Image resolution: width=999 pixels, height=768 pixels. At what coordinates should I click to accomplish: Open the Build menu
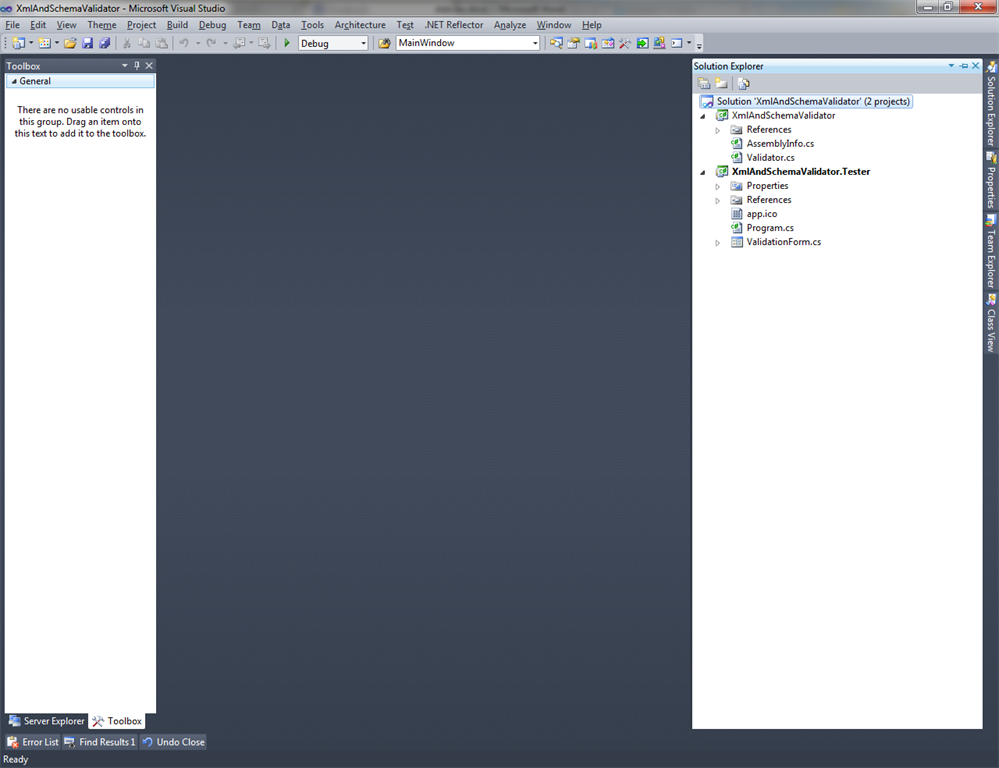point(177,25)
